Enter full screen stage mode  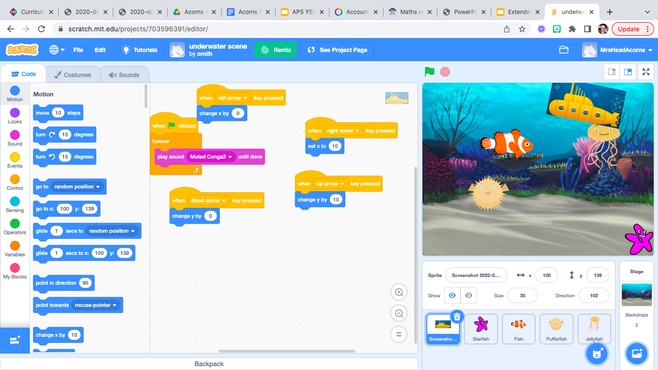click(x=646, y=72)
